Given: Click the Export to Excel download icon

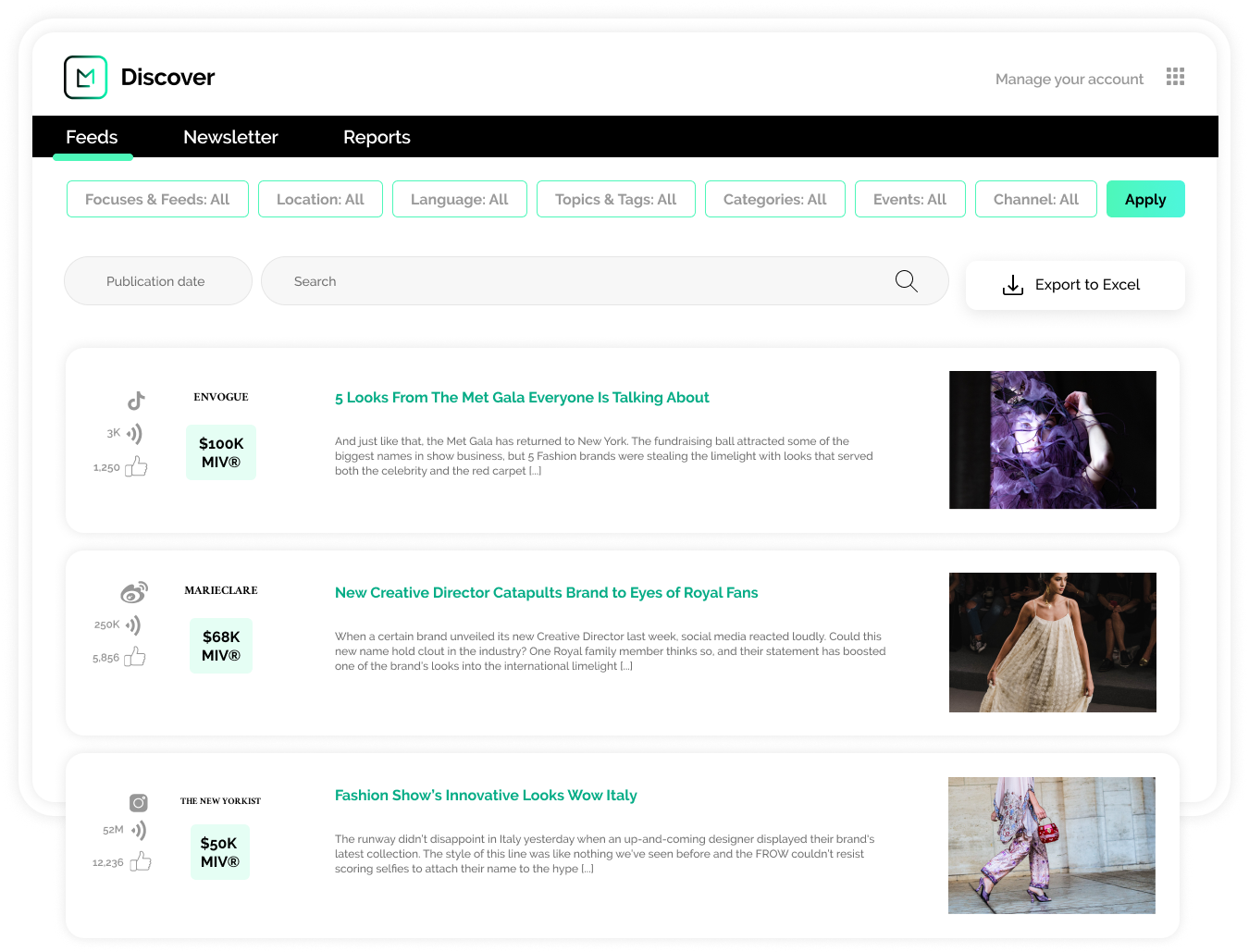Looking at the screenshot, I should coord(1013,285).
